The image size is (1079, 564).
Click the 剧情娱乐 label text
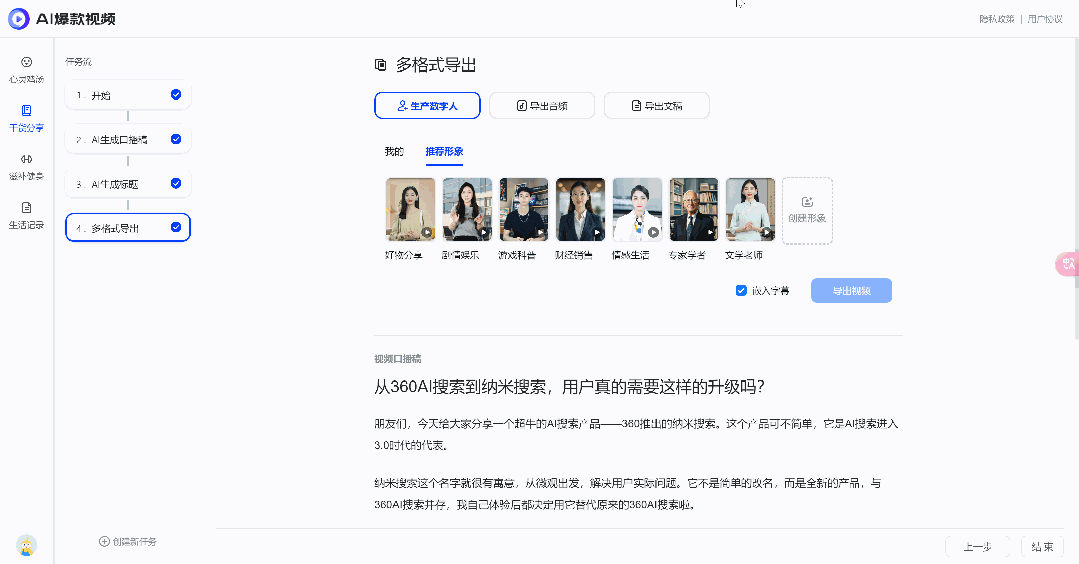click(460, 255)
